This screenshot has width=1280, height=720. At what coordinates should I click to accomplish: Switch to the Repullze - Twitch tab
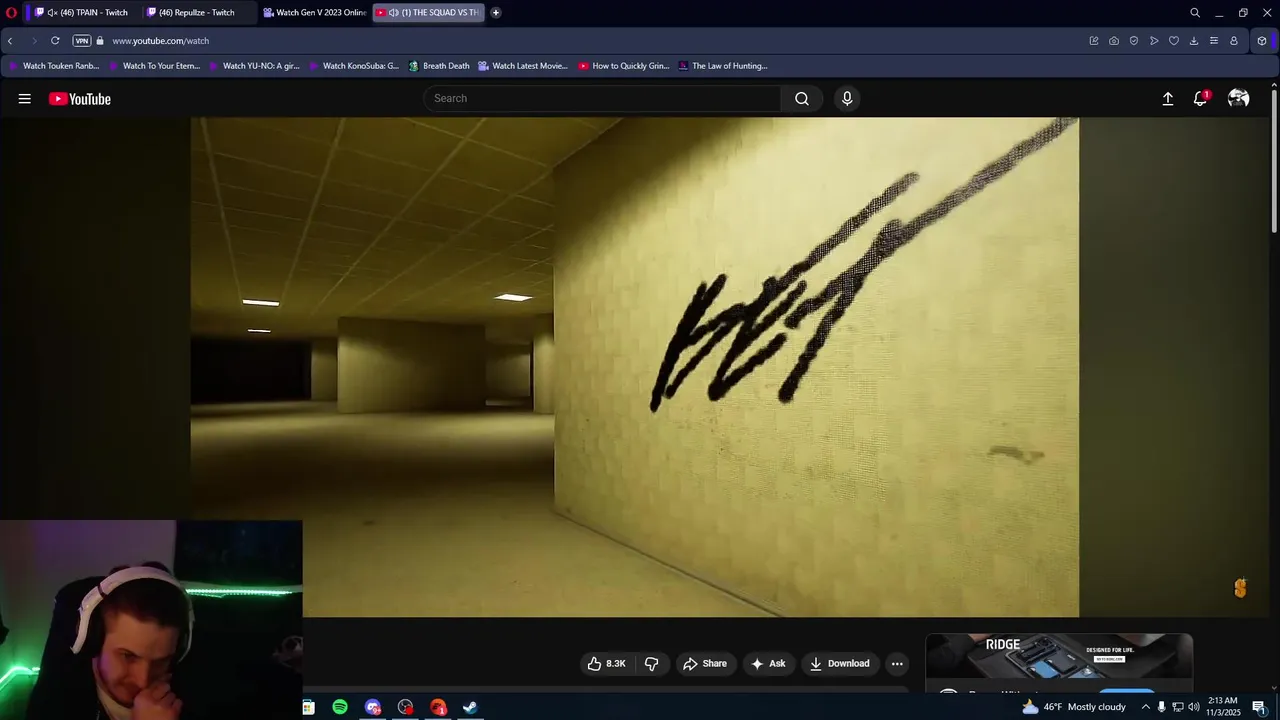pos(197,13)
